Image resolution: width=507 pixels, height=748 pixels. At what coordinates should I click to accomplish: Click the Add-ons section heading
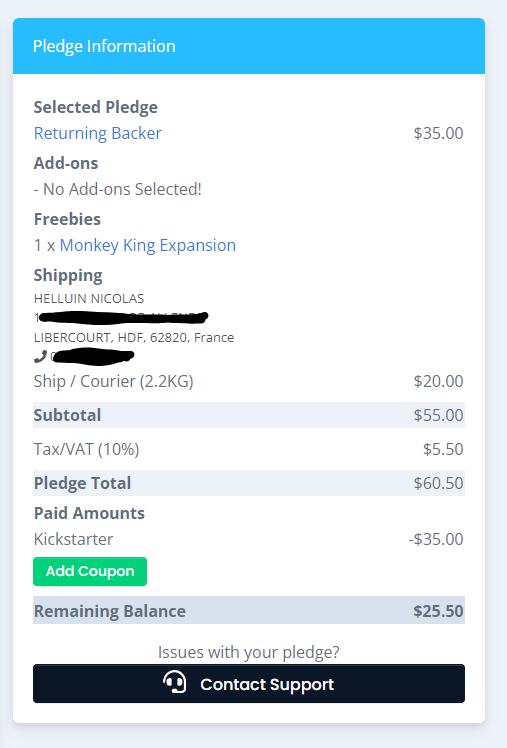point(66,163)
